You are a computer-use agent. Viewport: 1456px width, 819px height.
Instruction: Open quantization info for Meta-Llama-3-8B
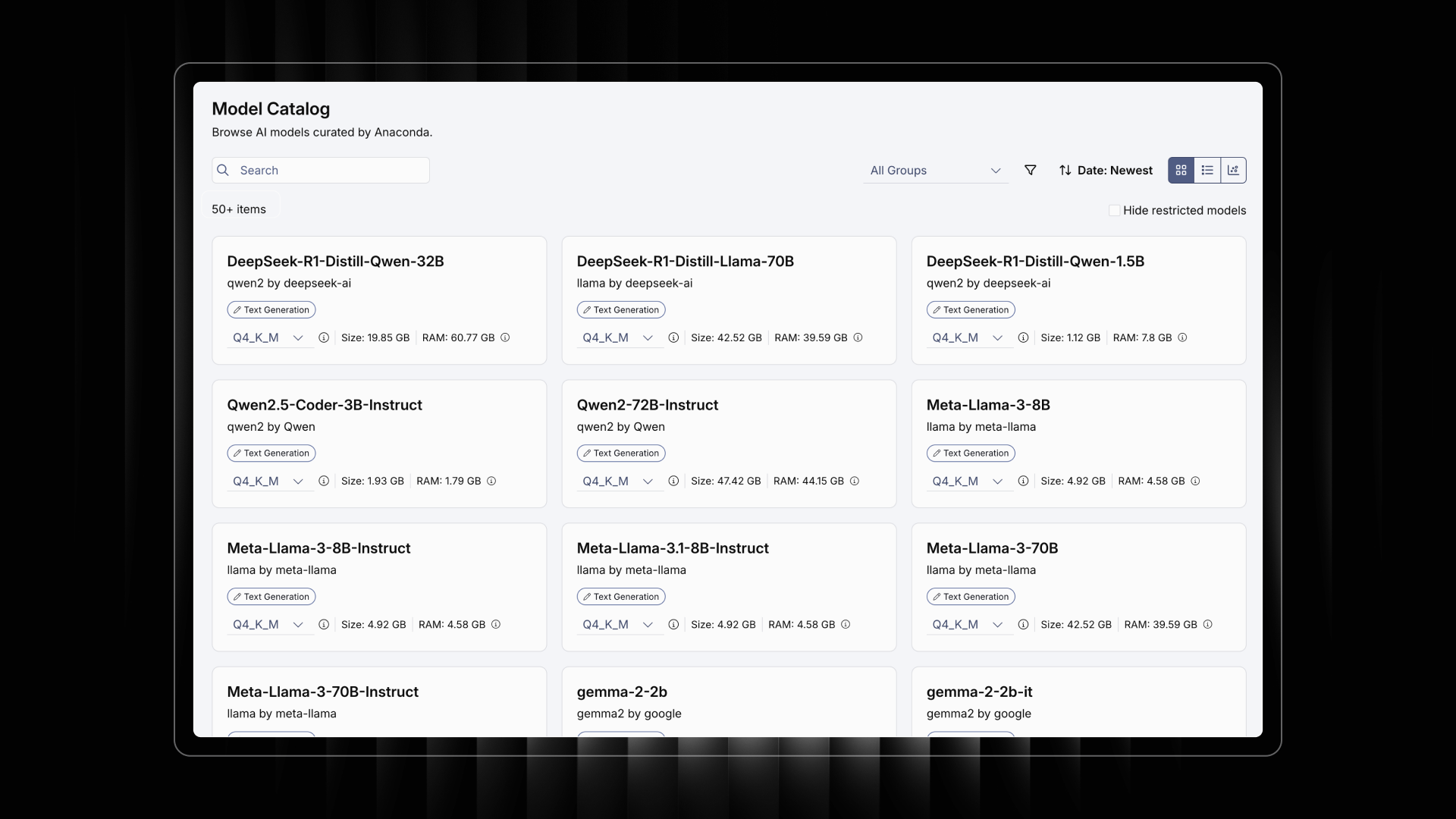point(1023,481)
